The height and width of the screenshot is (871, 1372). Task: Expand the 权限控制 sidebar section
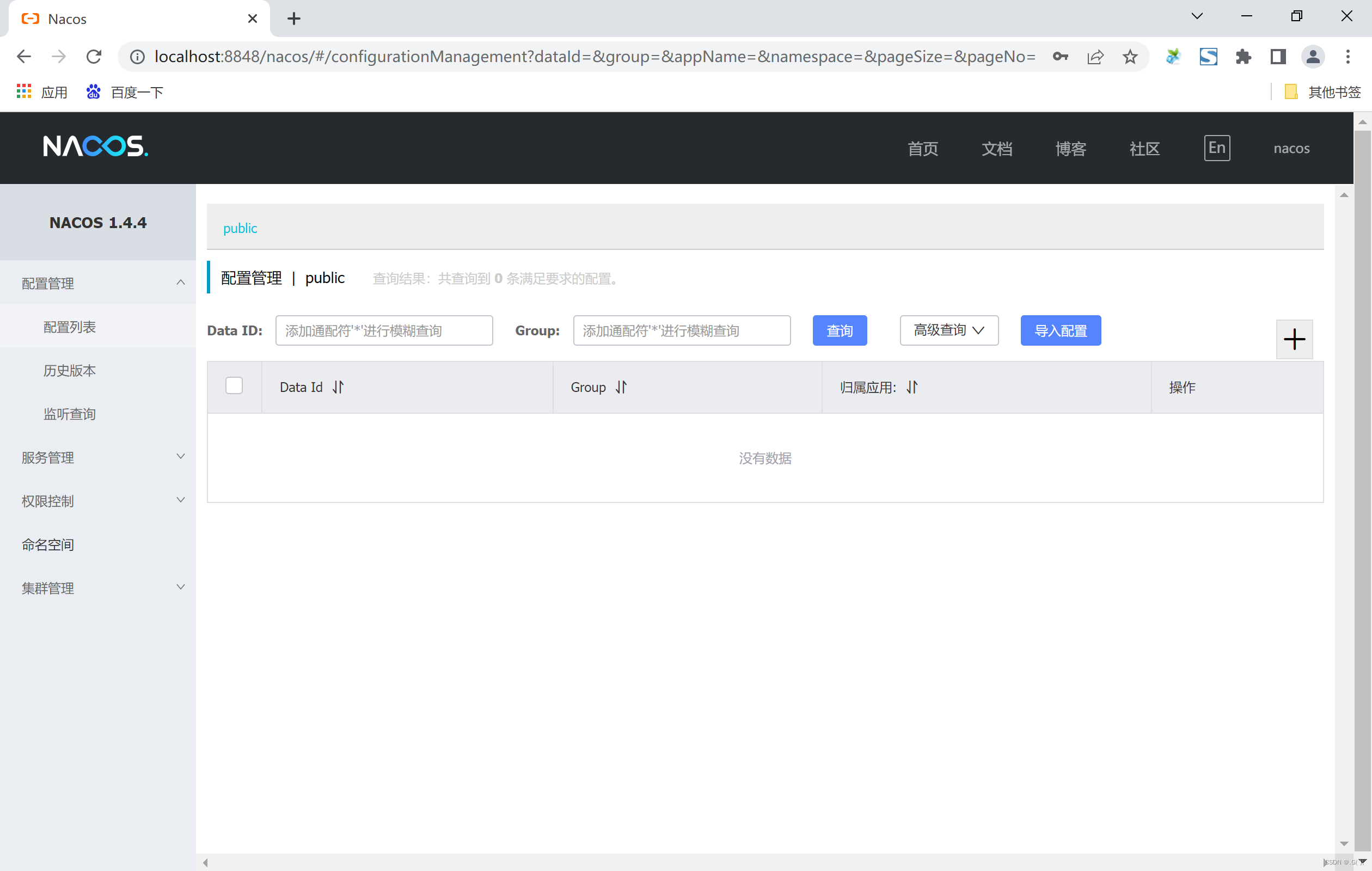point(98,501)
